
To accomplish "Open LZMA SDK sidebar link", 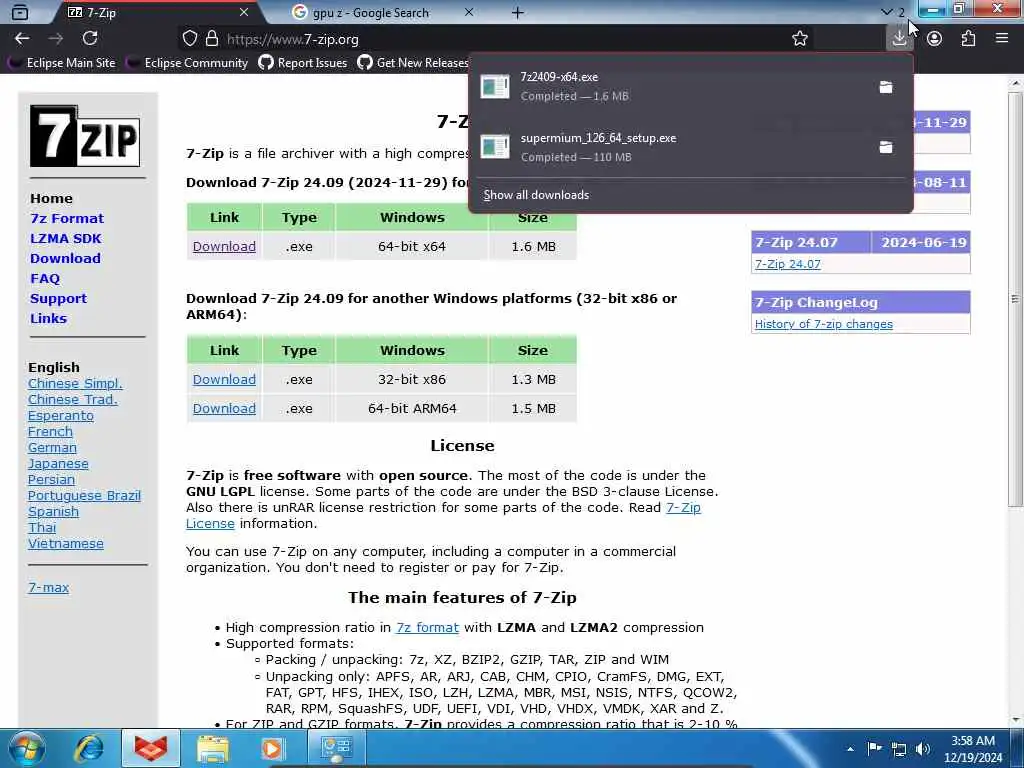I will click(x=65, y=238).
